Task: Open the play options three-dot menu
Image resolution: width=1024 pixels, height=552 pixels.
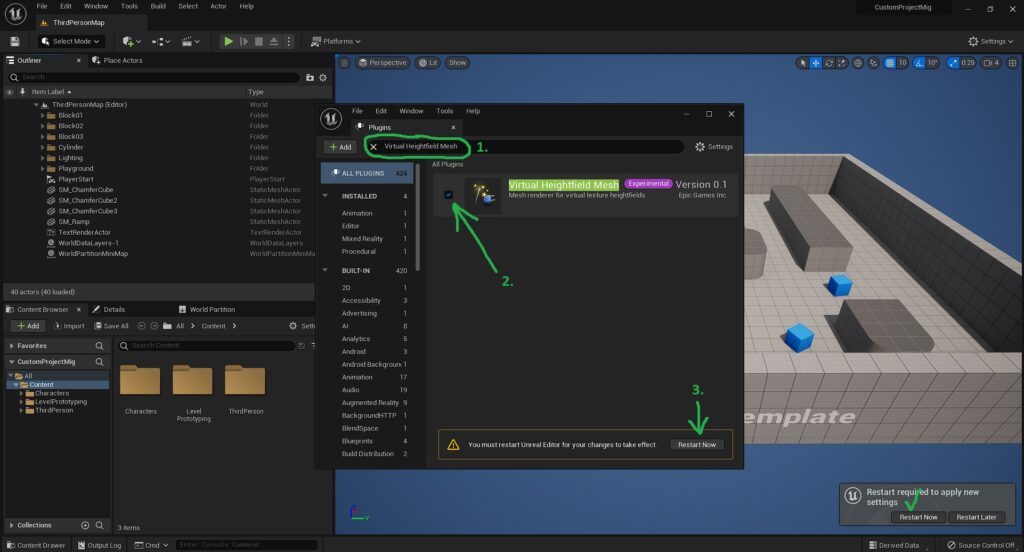Action: [289, 41]
